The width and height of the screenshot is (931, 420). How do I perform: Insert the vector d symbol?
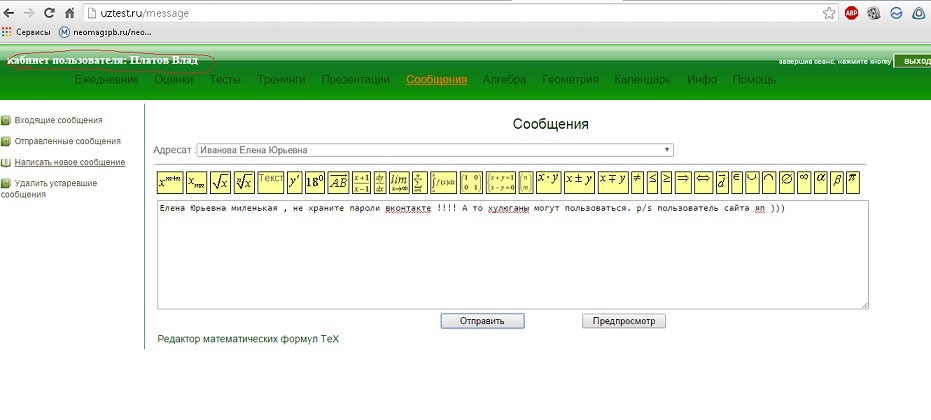pyautogui.click(x=722, y=182)
